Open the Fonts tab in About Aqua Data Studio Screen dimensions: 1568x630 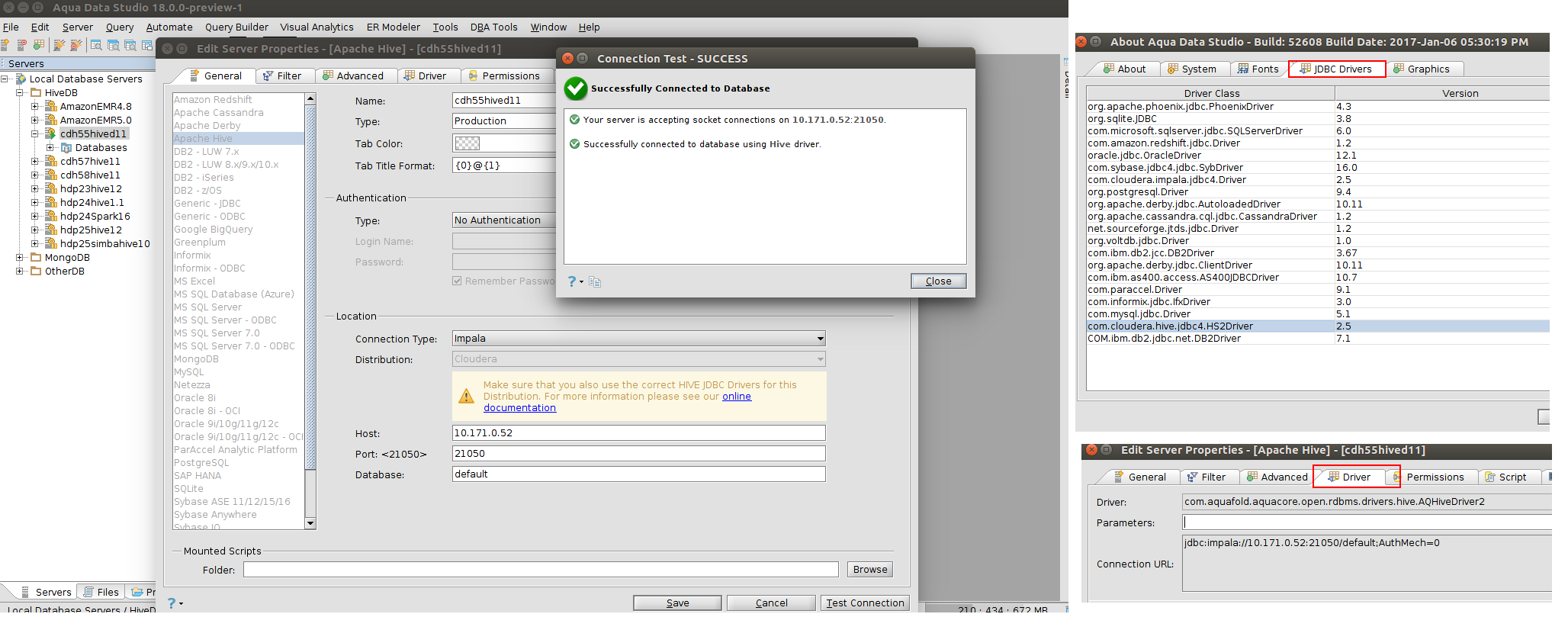[x=1258, y=69]
